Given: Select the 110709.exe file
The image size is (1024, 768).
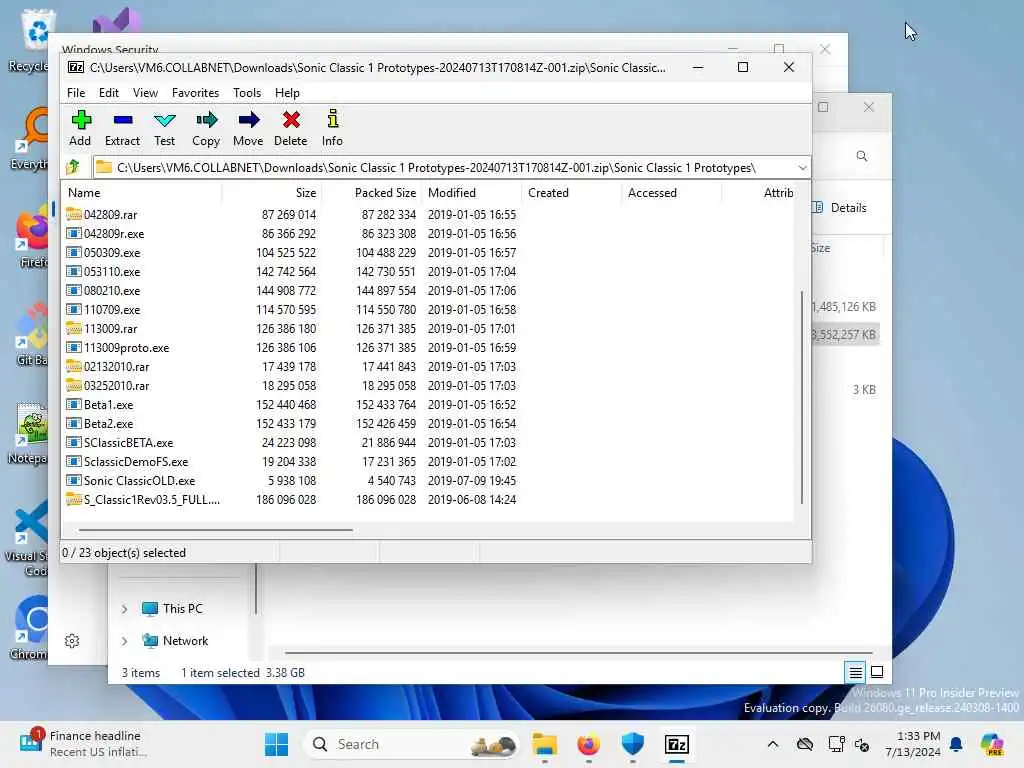Looking at the screenshot, I should [112, 310].
